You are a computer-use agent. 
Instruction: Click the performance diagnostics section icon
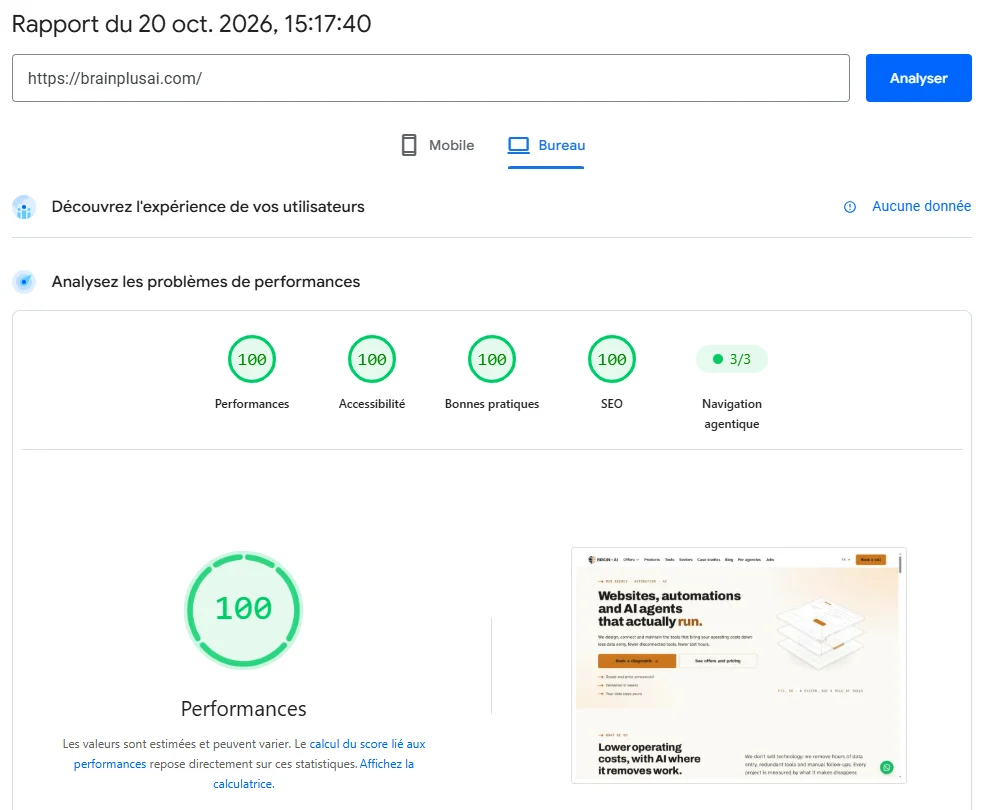(25, 282)
